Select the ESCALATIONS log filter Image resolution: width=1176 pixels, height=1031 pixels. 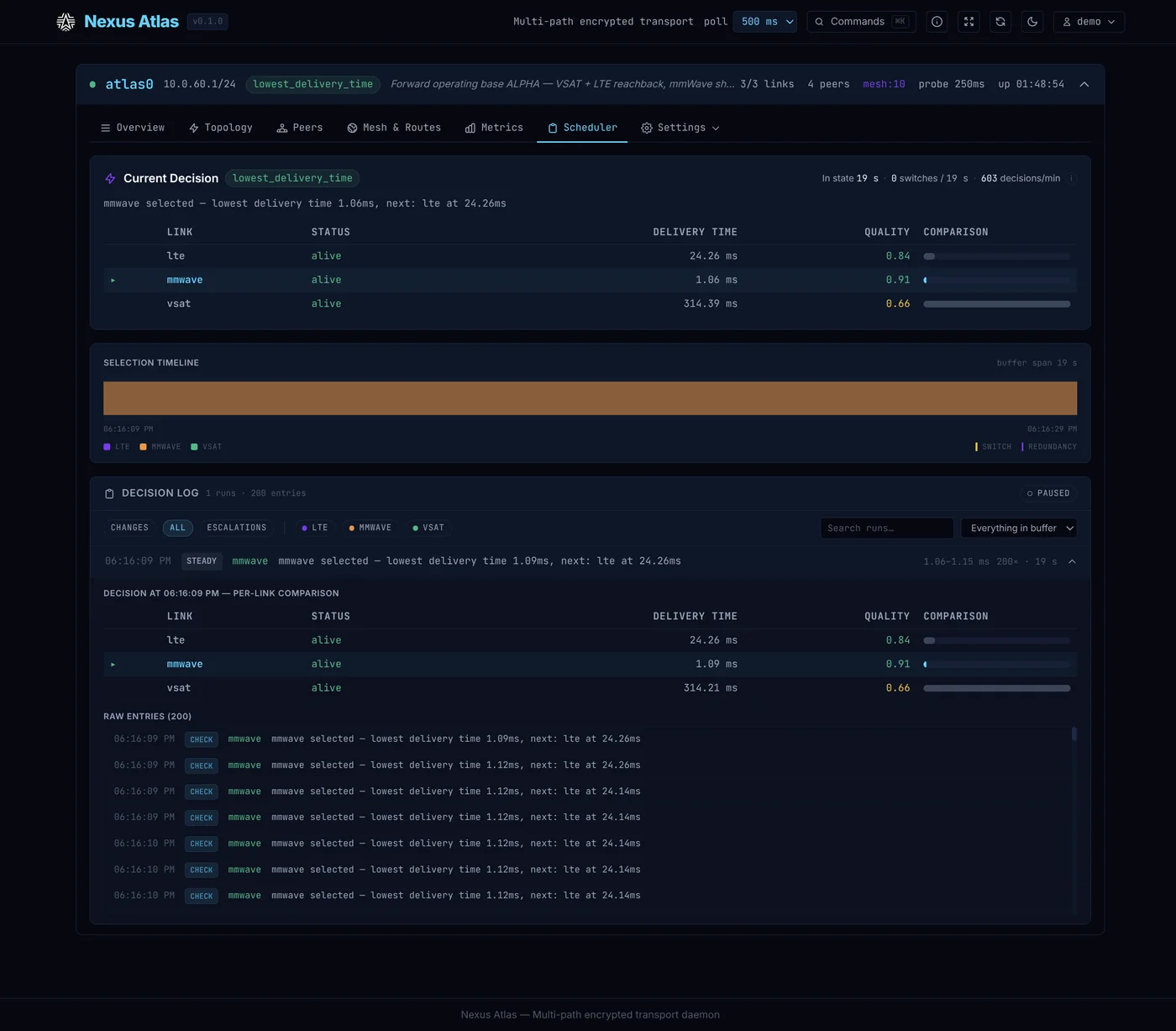tap(237, 528)
